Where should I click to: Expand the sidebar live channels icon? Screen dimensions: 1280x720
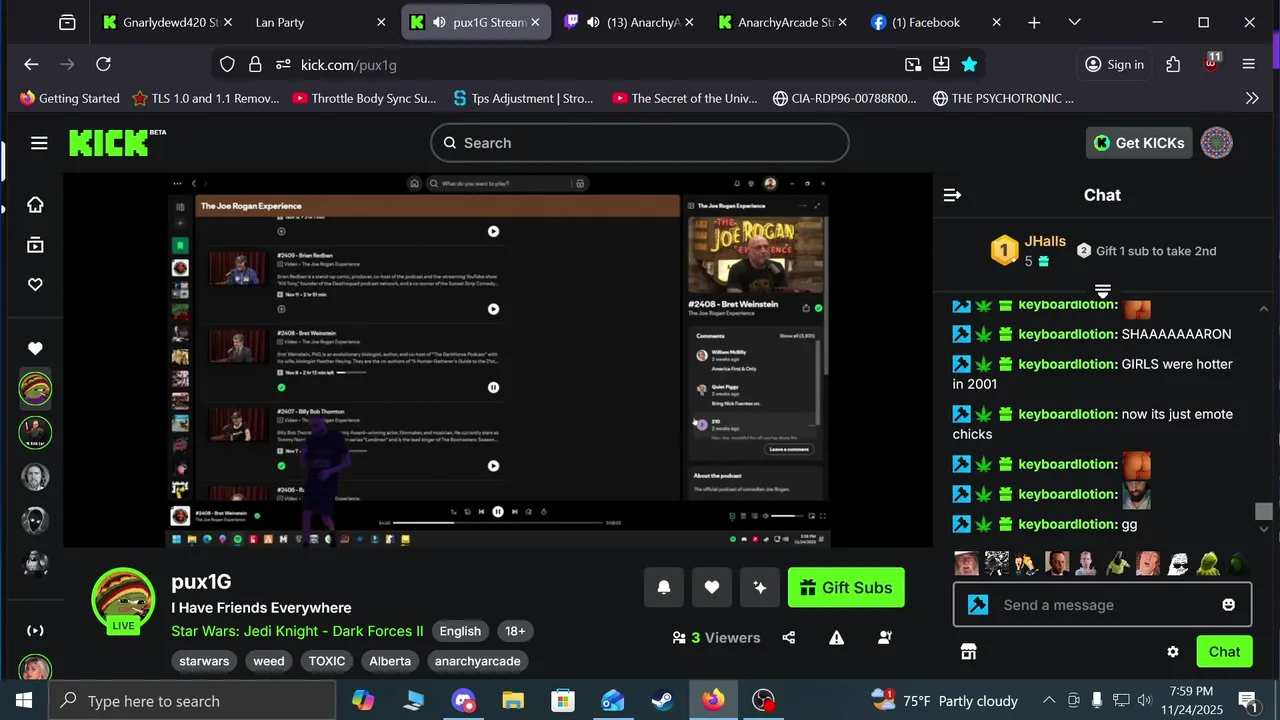(35, 630)
